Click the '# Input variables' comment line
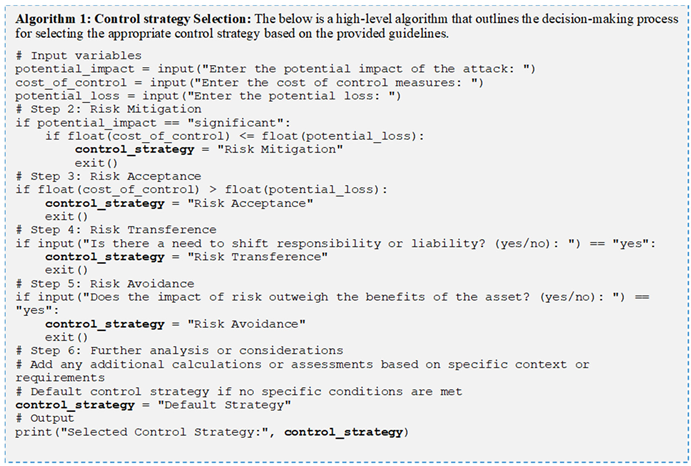Image resolution: width=691 pixels, height=466 pixels. [x=78, y=54]
